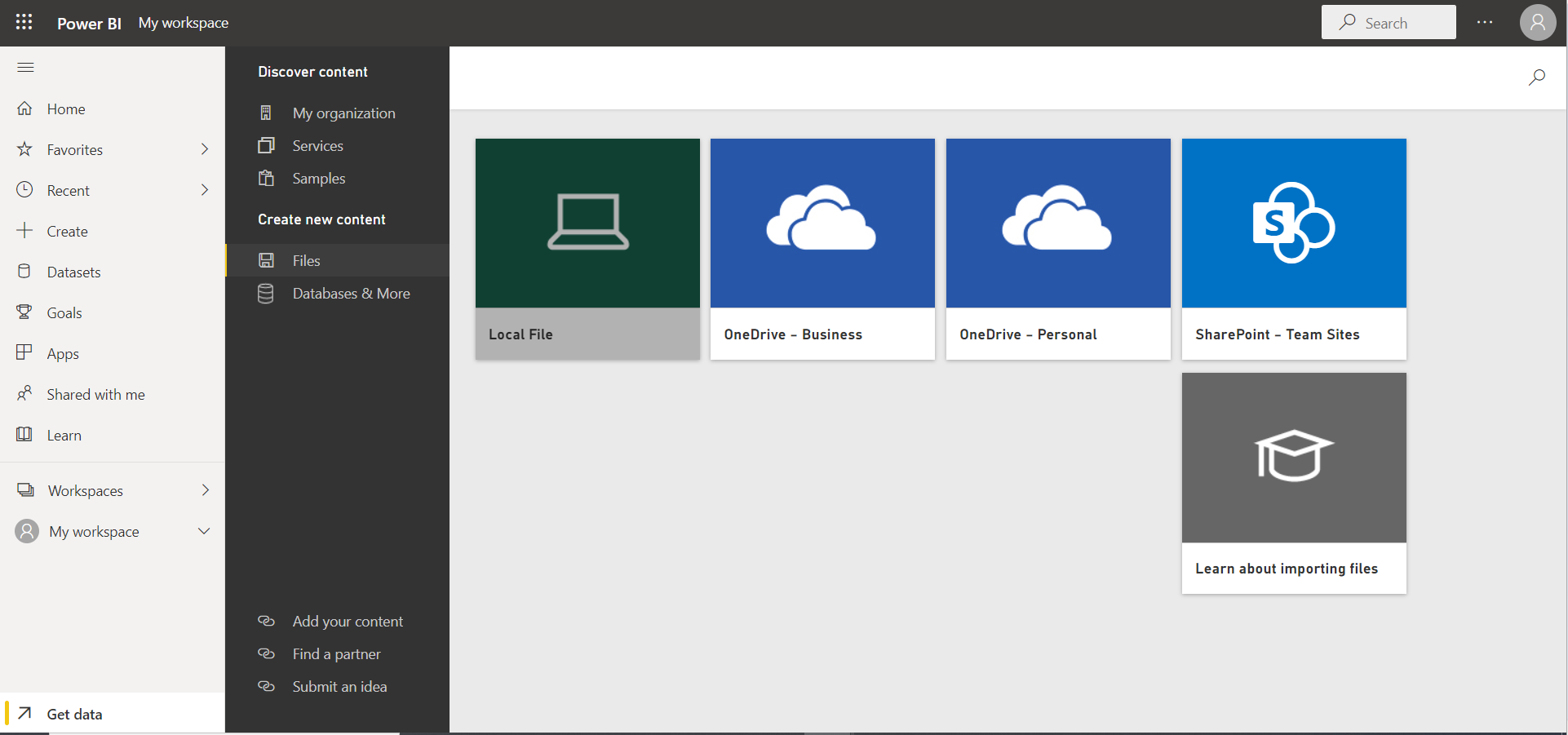Click the Files save-disk icon
The height and width of the screenshot is (735, 1568).
click(x=266, y=260)
